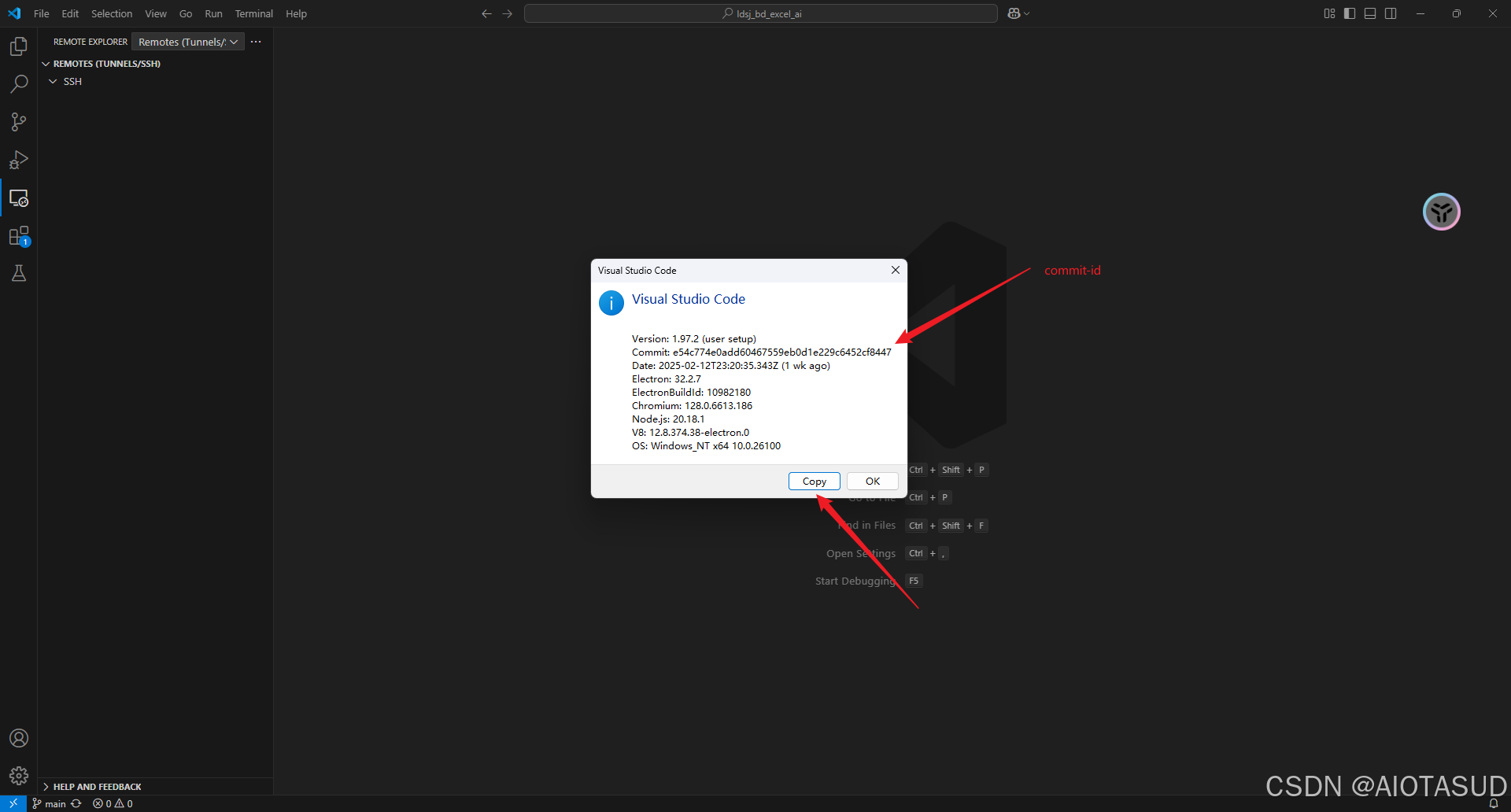Open the Remotes (Tunnels/SSH) dropdown
Viewport: 1511px width, 812px height.
[188, 42]
